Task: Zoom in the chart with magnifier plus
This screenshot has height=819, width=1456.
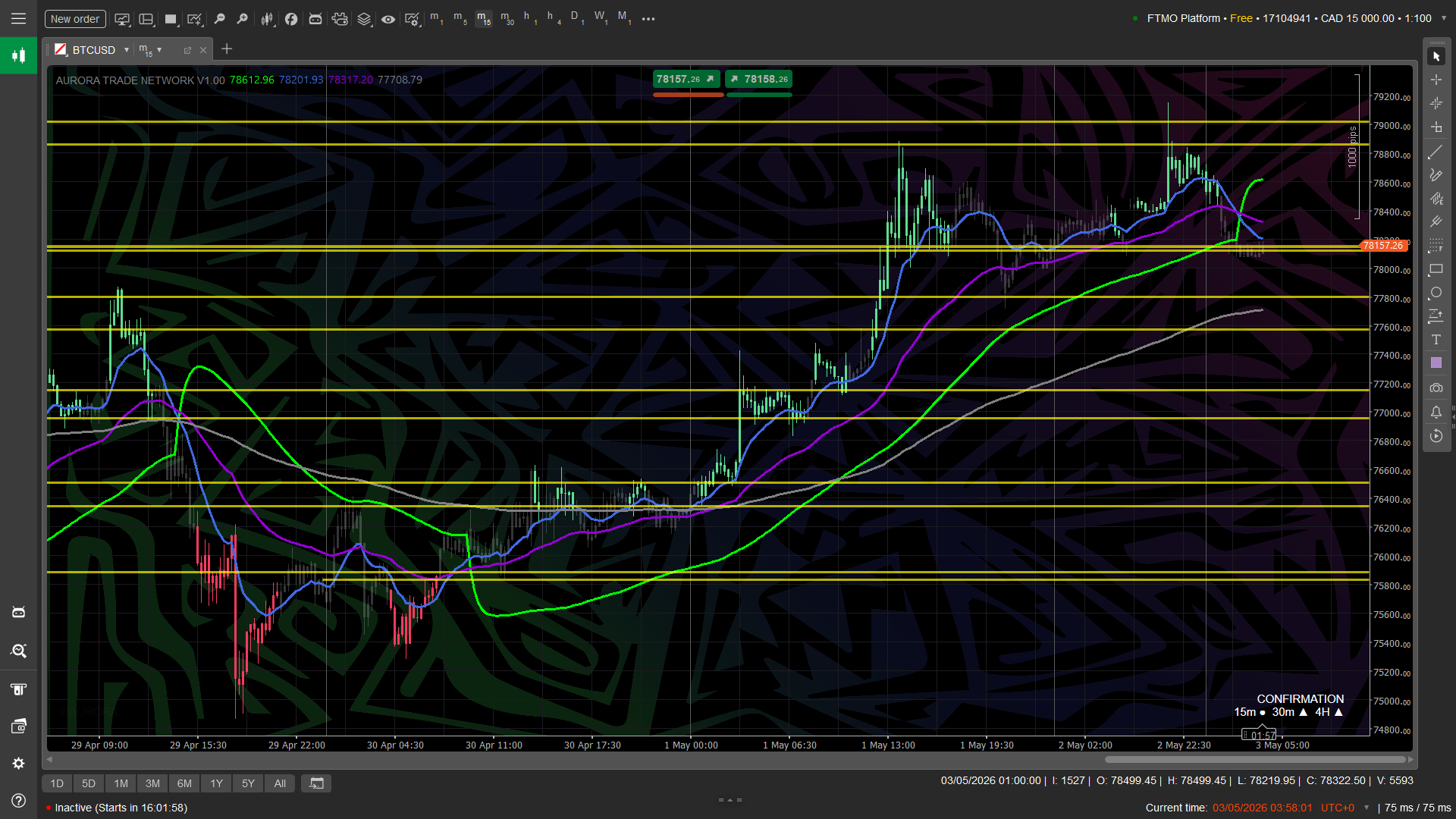Action: (243, 19)
